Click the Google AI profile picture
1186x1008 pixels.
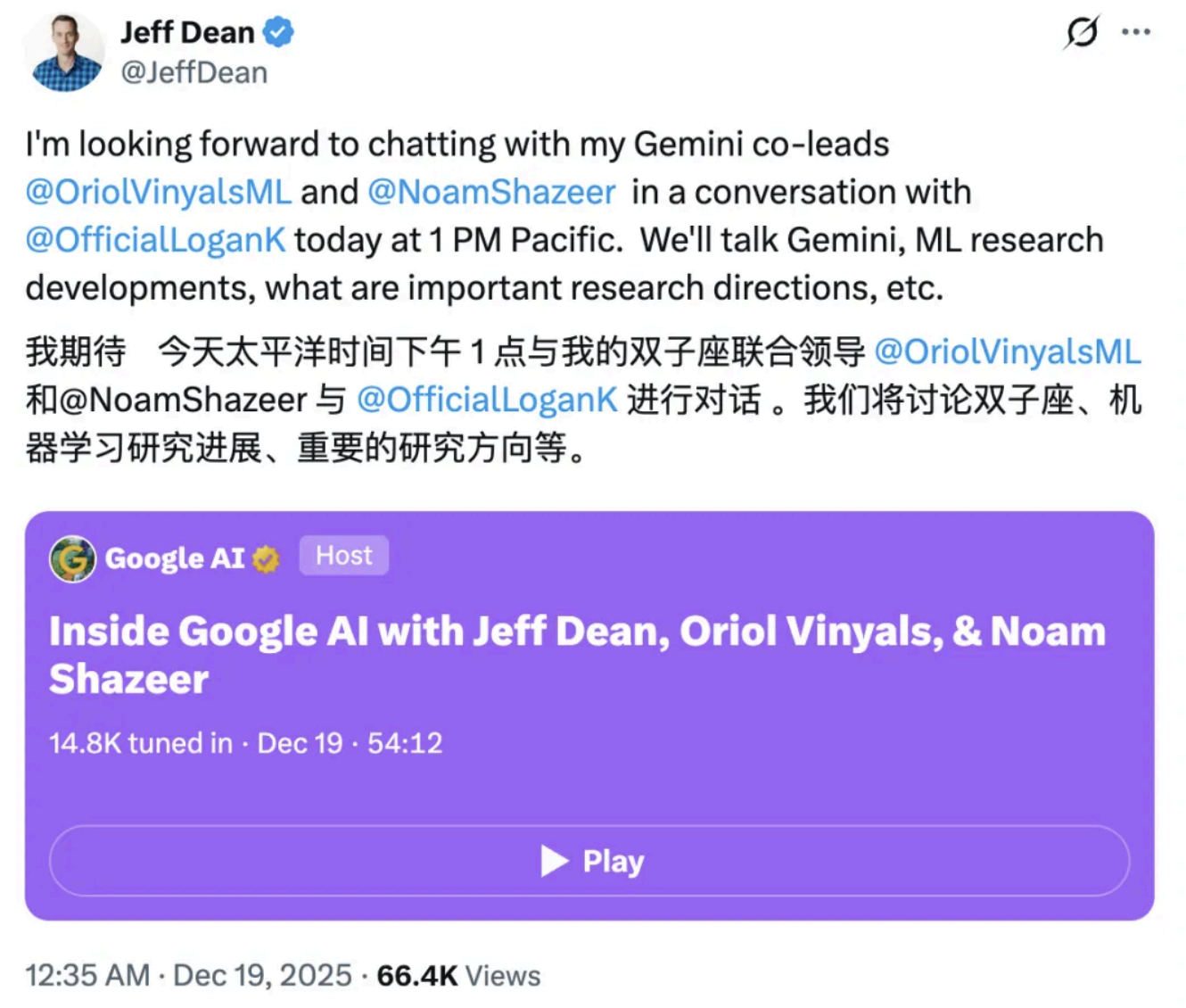pos(74,558)
